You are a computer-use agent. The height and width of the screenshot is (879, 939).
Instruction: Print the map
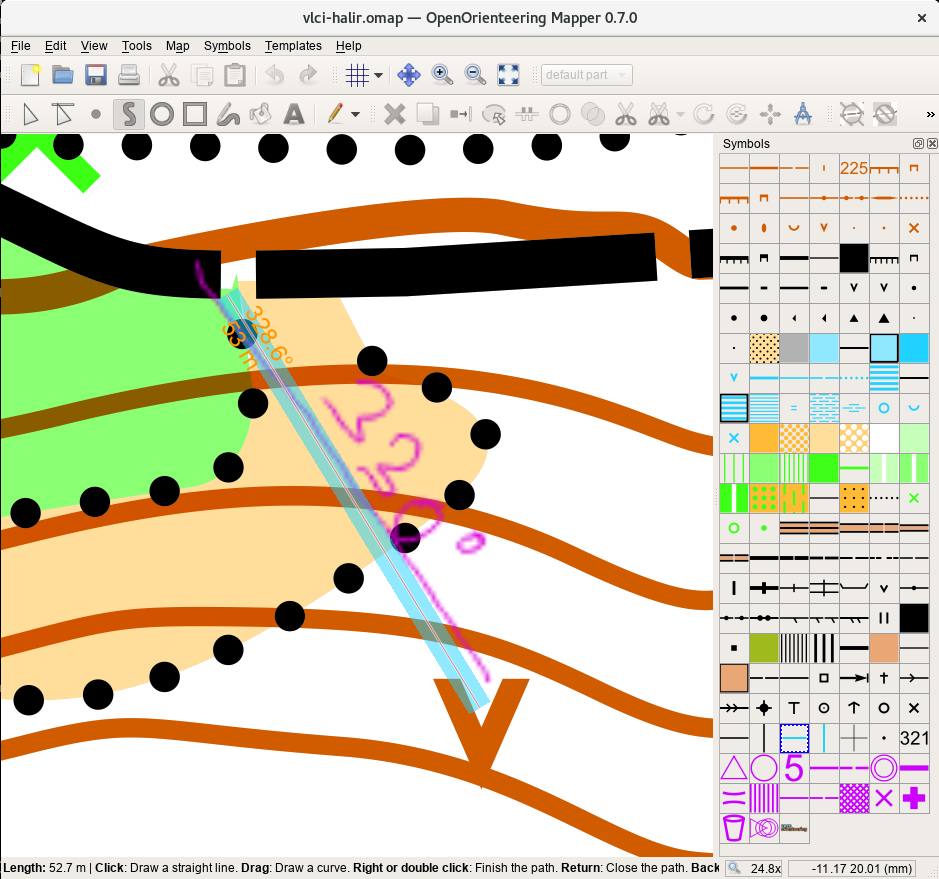pyautogui.click(x=129, y=75)
